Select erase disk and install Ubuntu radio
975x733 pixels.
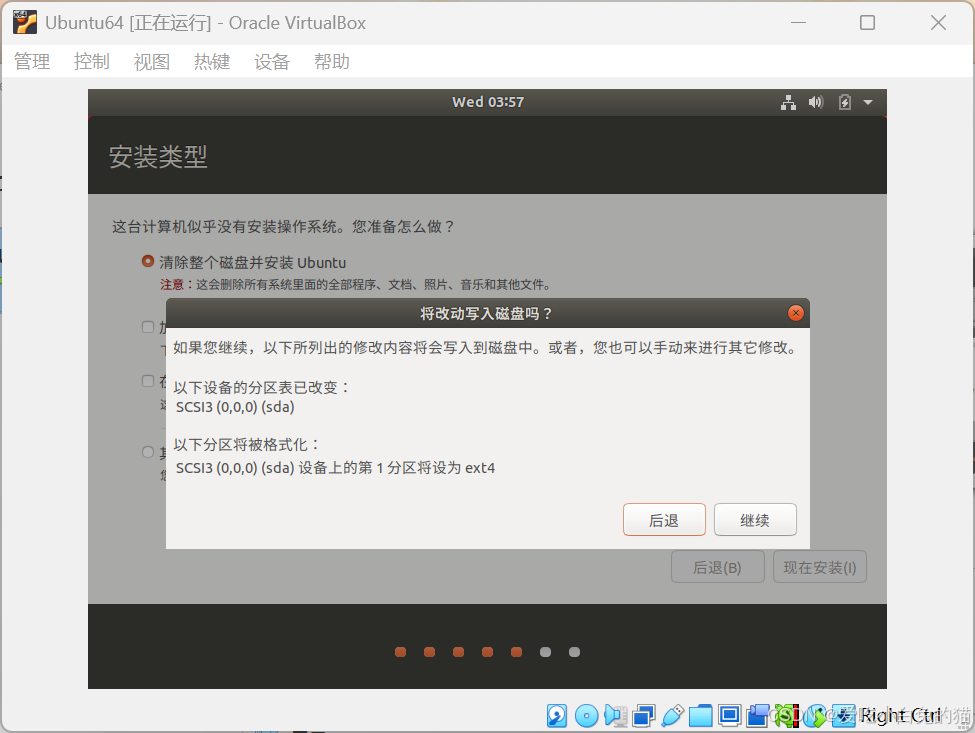148,261
